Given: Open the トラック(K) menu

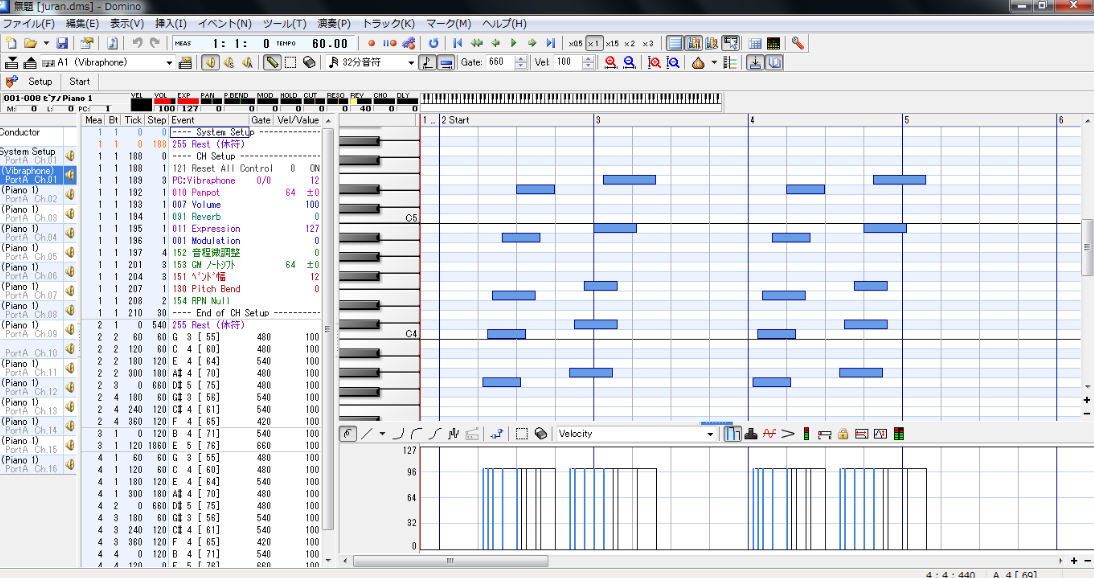Looking at the screenshot, I should click(x=388, y=23).
